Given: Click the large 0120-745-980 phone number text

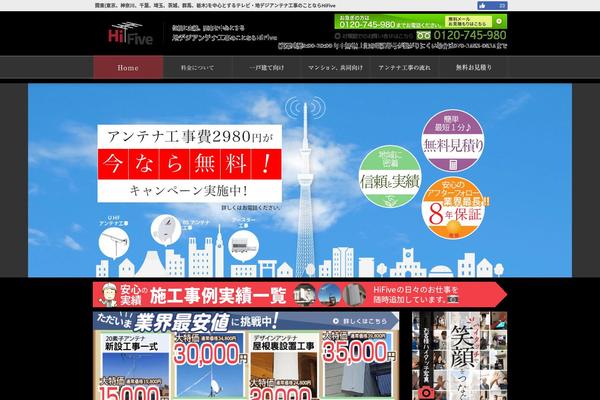Looking at the screenshot, I should click(x=470, y=35).
